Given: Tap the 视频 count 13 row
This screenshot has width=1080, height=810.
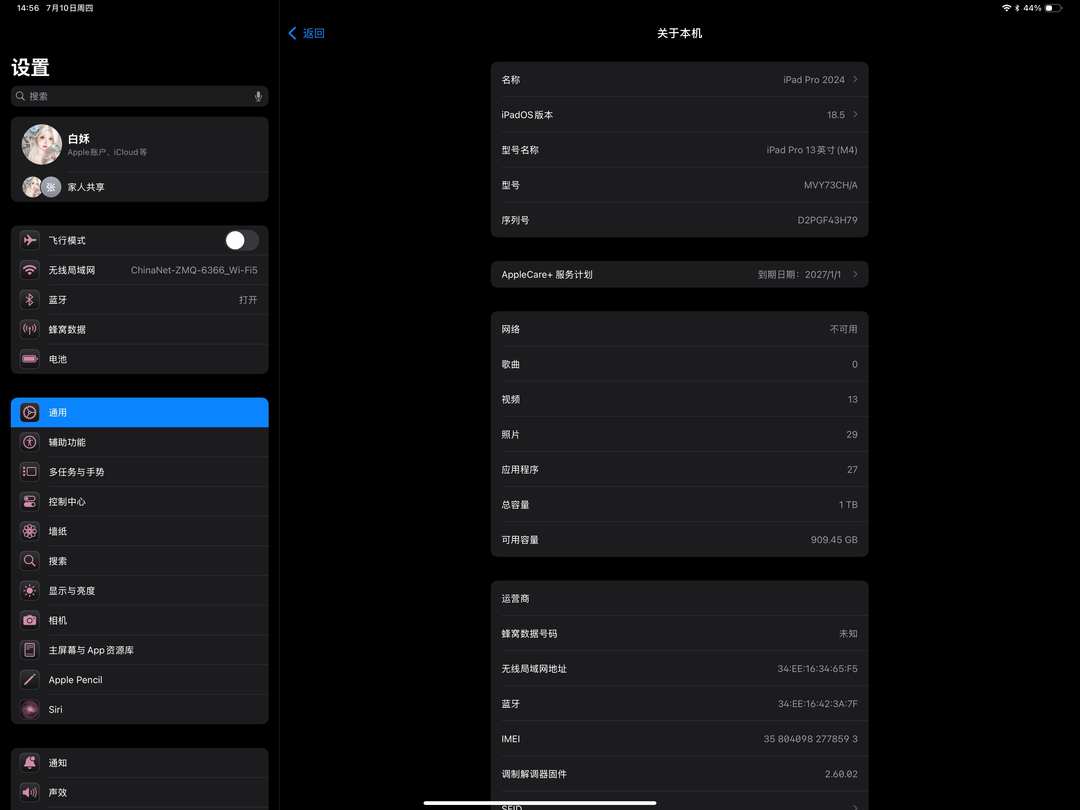Looking at the screenshot, I should point(680,399).
